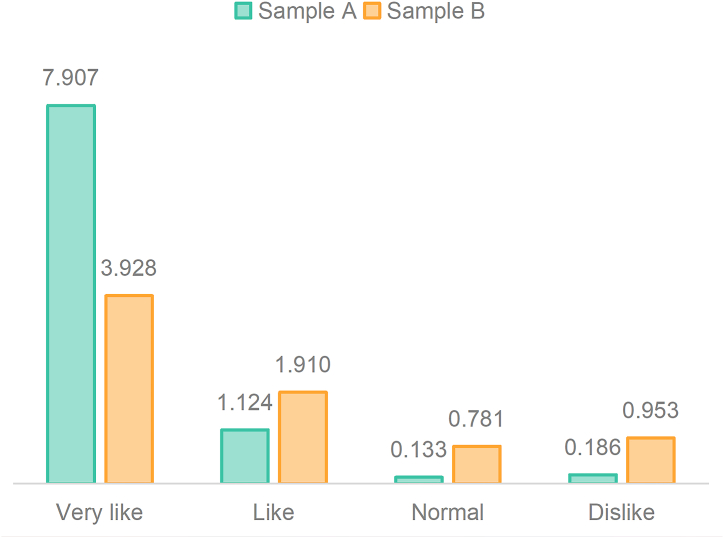Viewport: 724px width, 538px height.
Task: Select the 7.907 data label
Action: click(x=71, y=78)
